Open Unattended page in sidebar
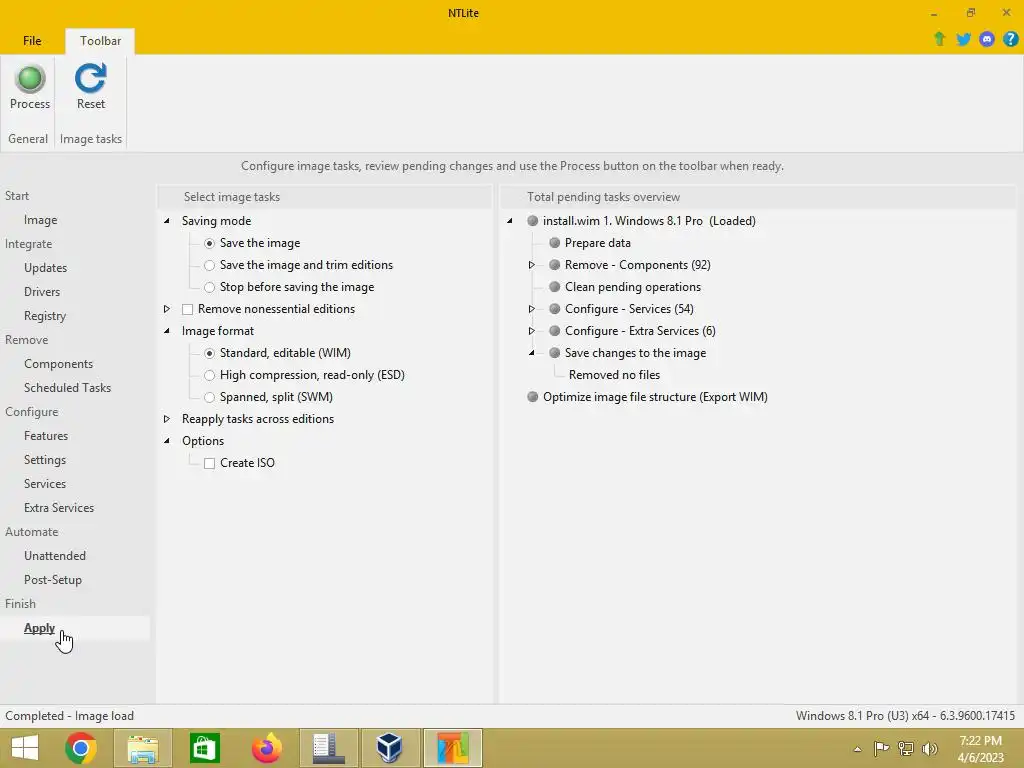This screenshot has width=1024, height=768. coord(54,556)
